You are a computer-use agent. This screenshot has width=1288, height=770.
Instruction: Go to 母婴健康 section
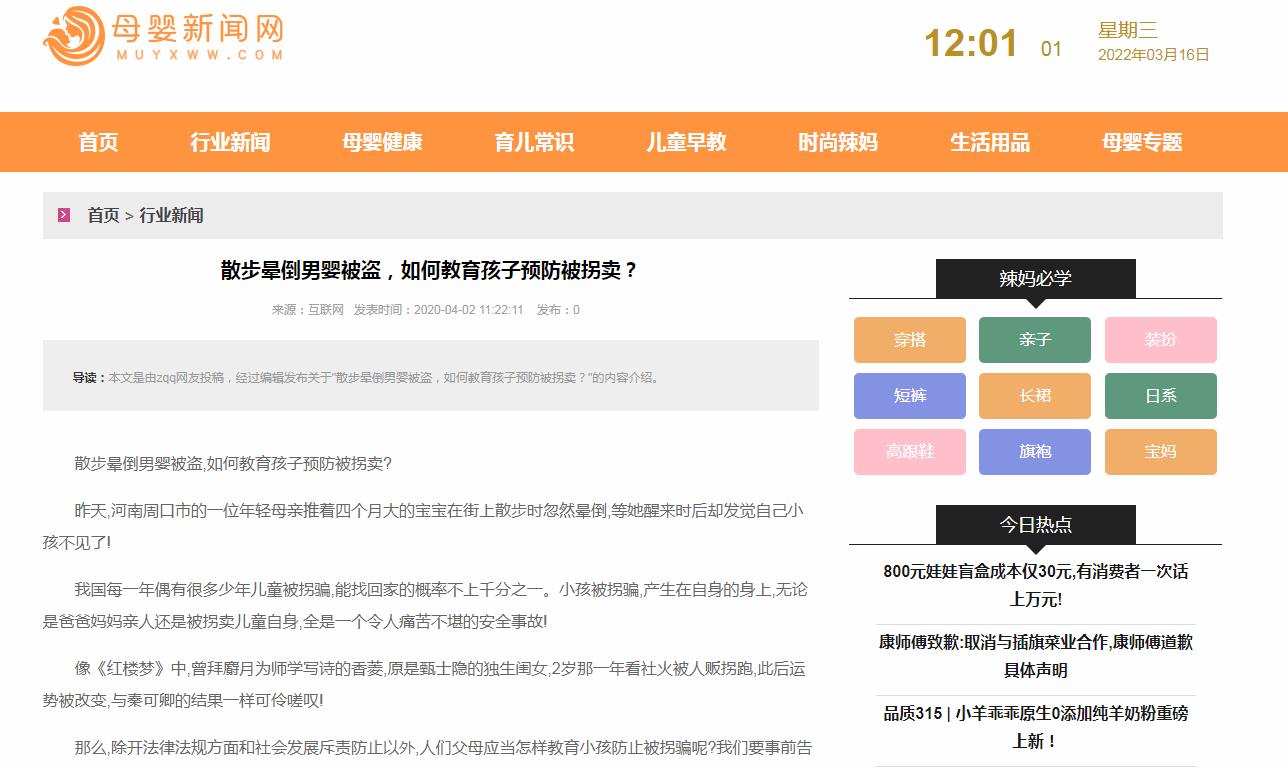pyautogui.click(x=382, y=142)
